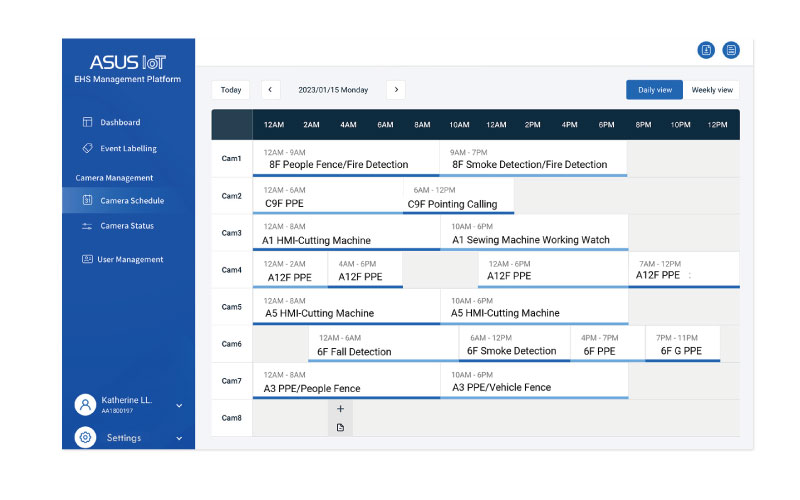Click the download report icon at top right
The image size is (800, 500).
(706, 50)
